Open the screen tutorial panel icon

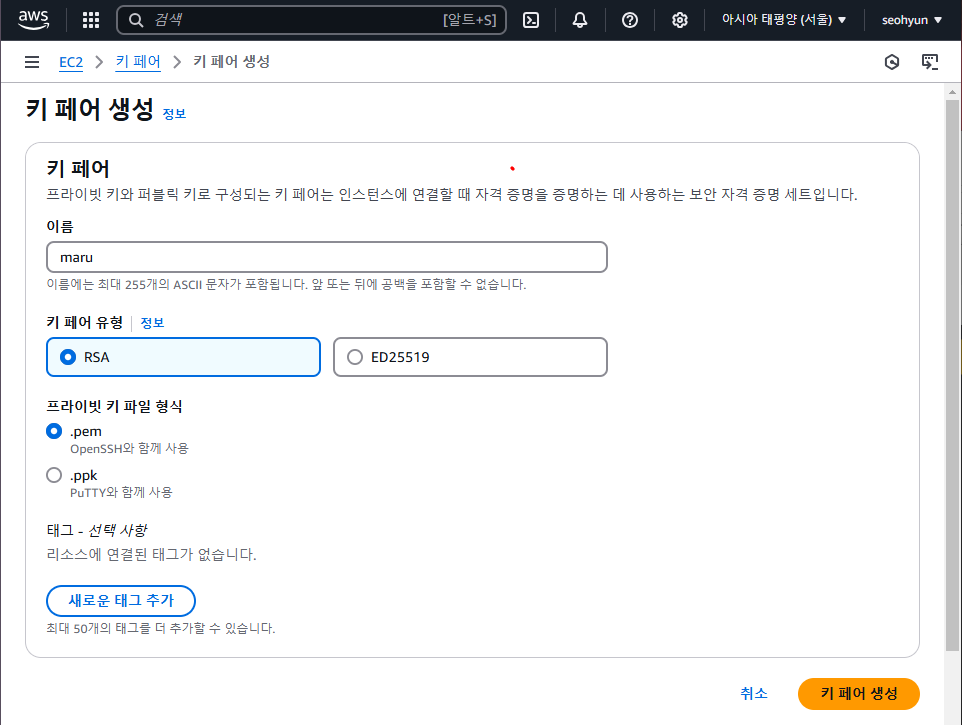[930, 62]
